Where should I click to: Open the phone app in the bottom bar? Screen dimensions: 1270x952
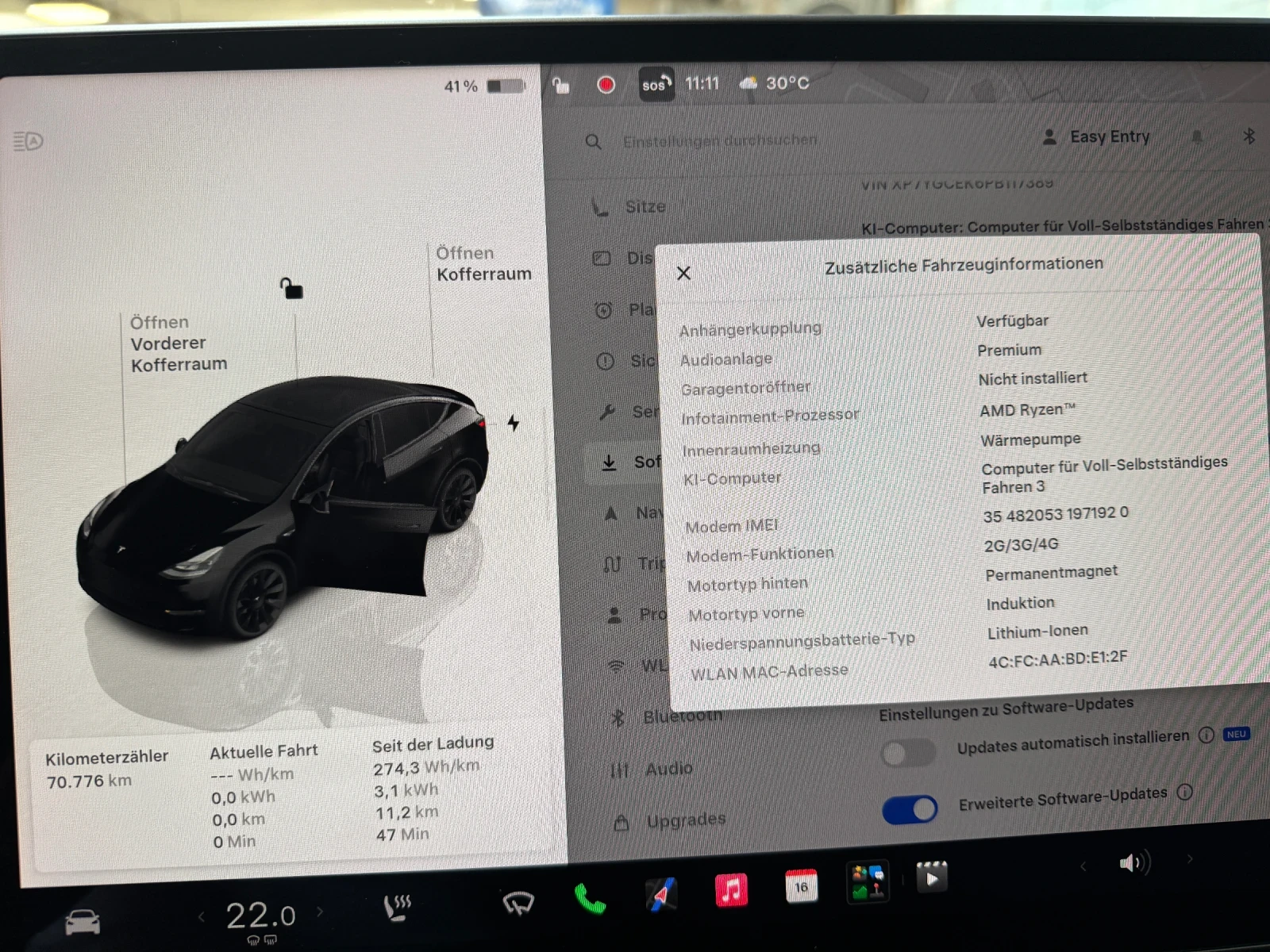(x=589, y=898)
